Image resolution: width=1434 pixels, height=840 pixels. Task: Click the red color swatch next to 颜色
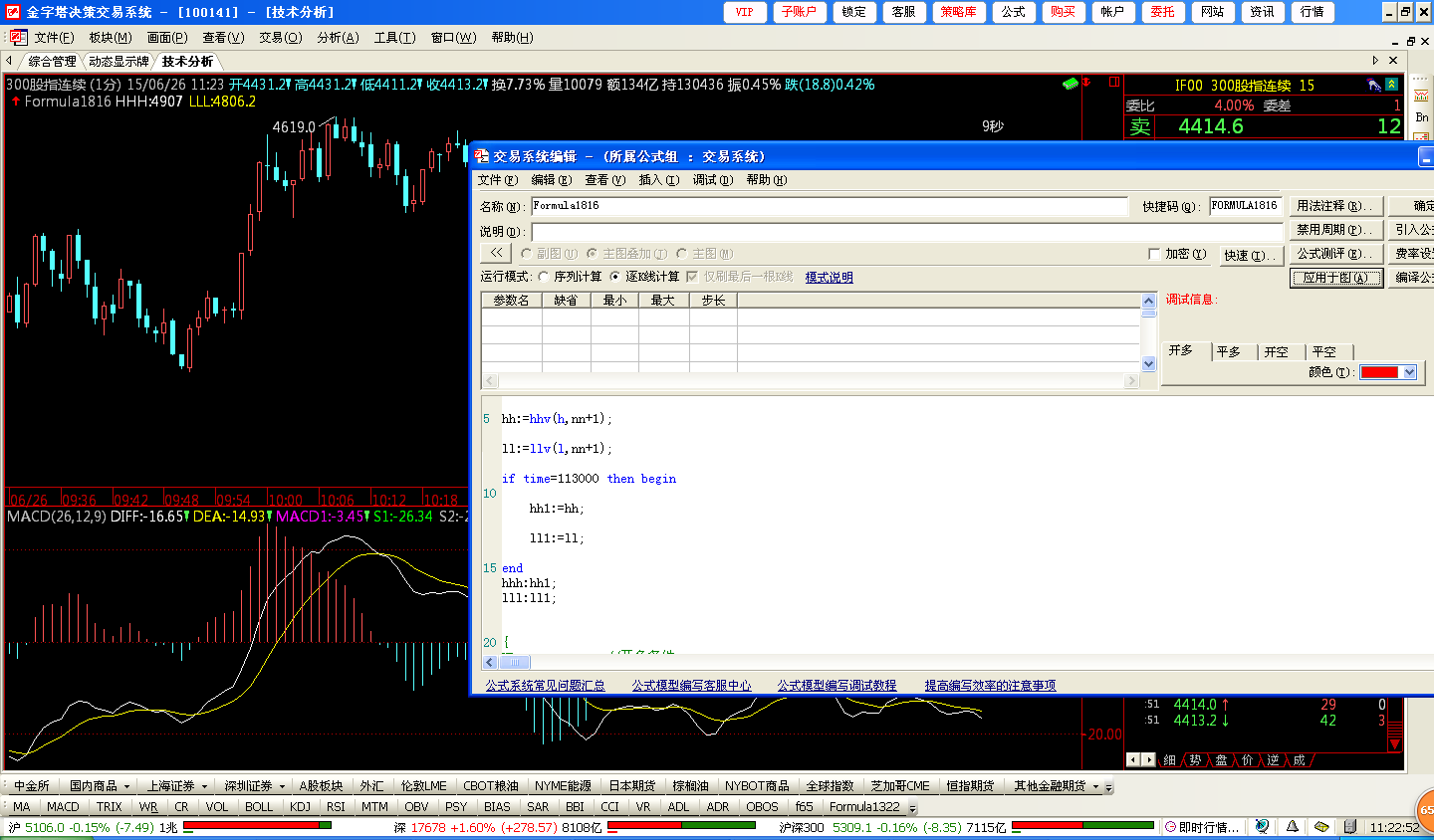coord(1379,372)
